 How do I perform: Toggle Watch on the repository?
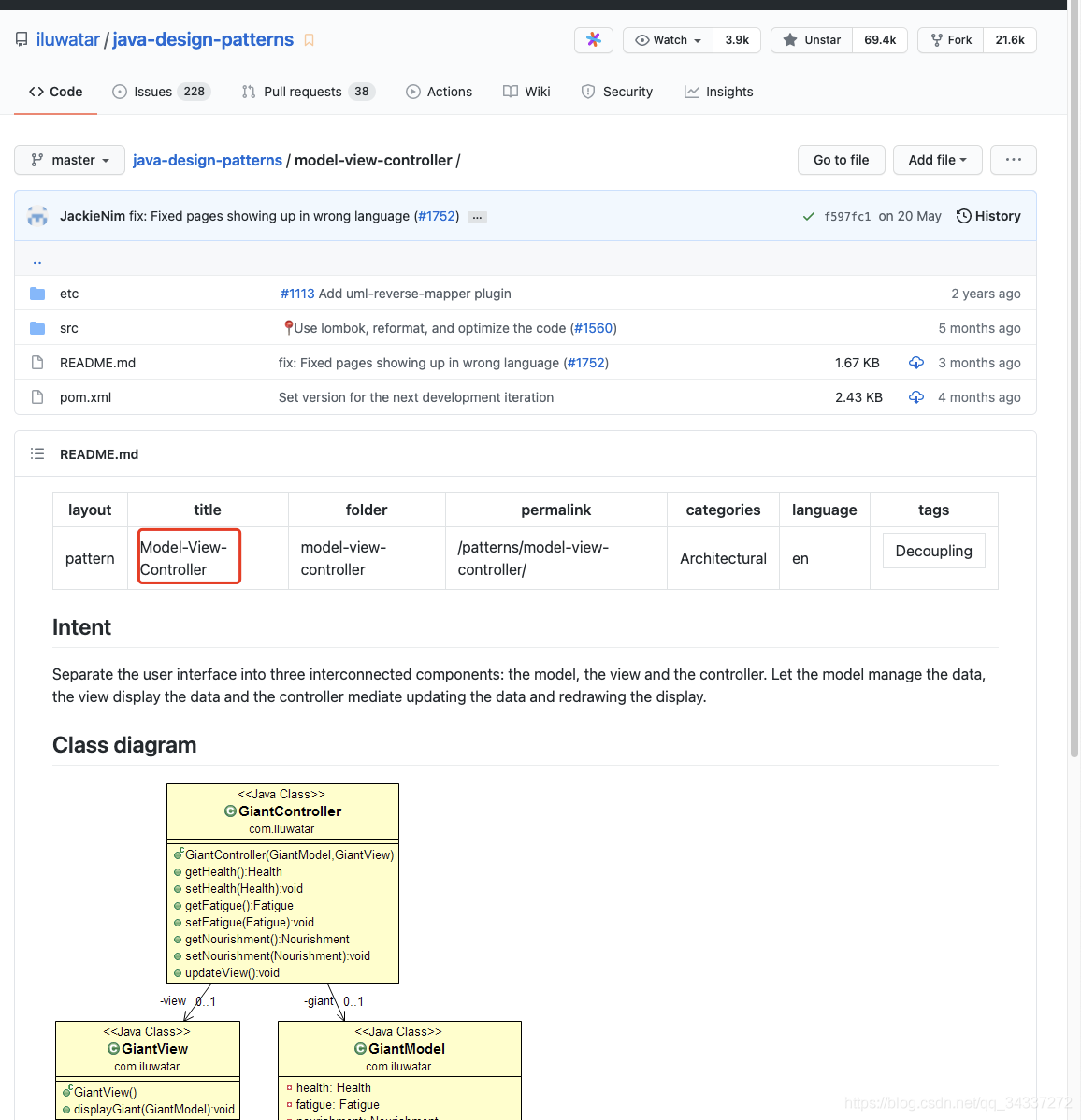pyautogui.click(x=668, y=40)
